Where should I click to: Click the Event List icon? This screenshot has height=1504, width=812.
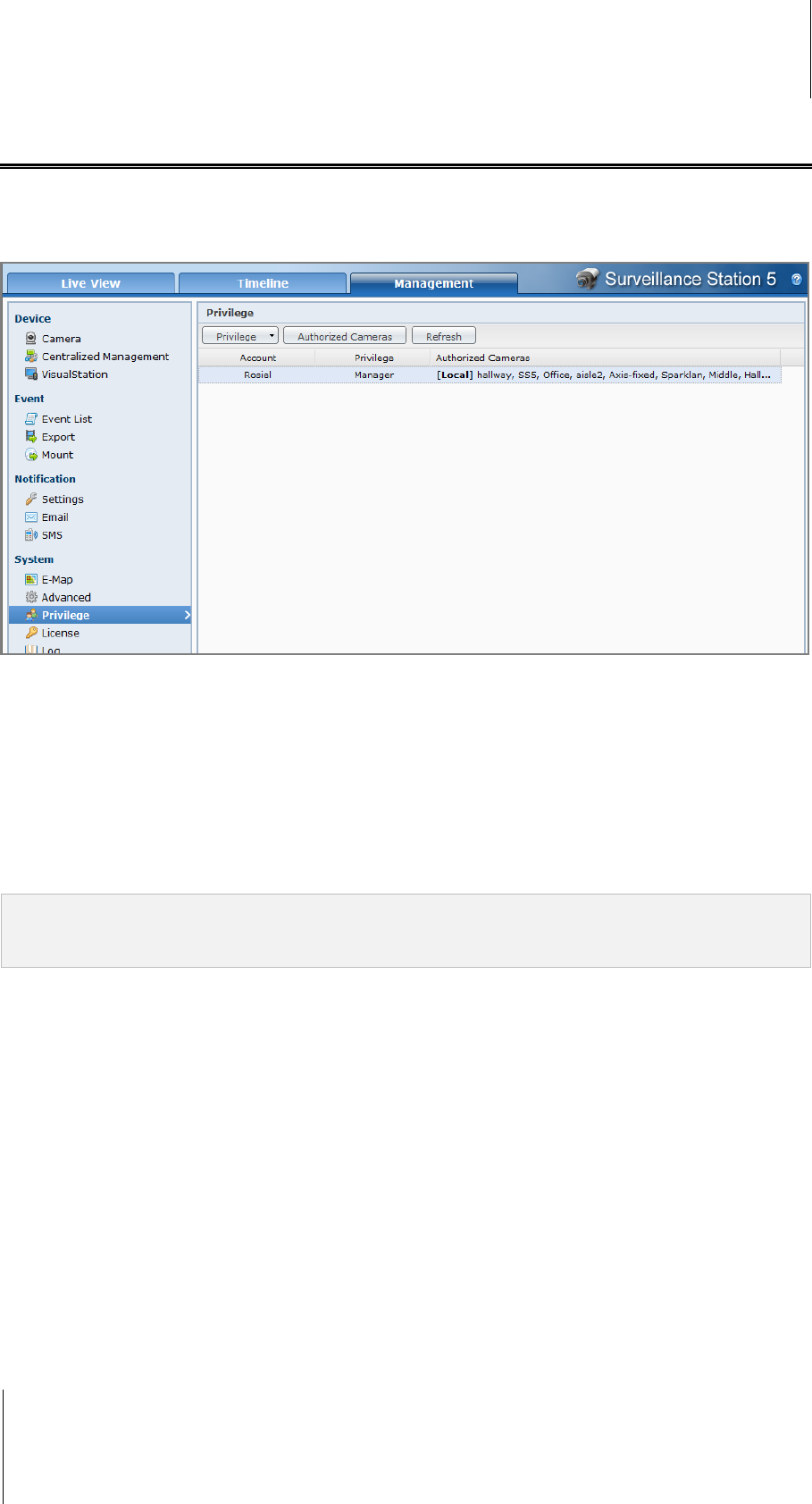pos(31,419)
